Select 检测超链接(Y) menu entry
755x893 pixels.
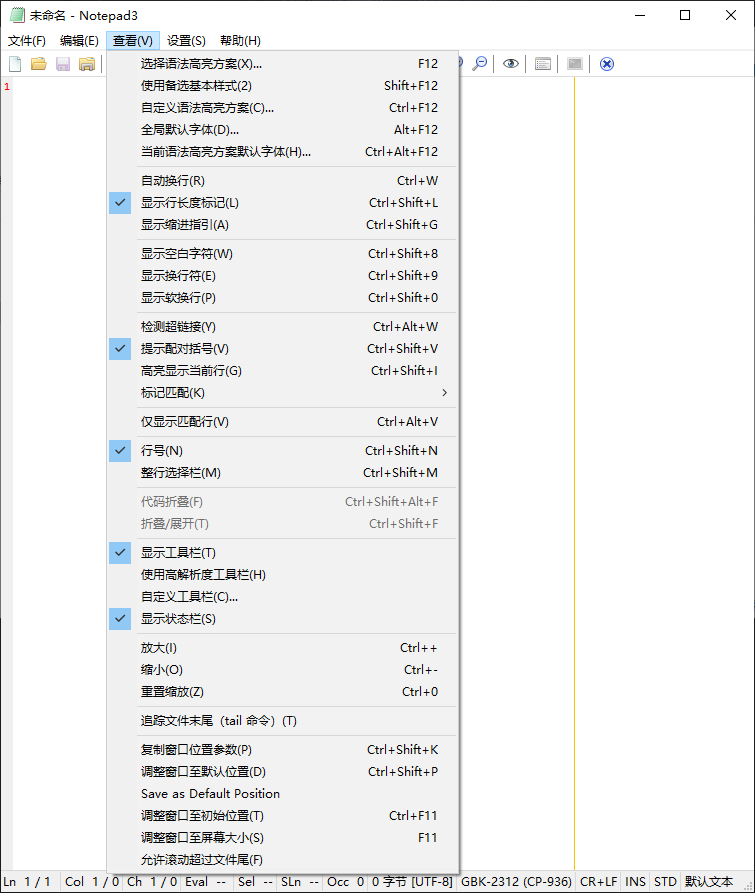click(x=282, y=327)
